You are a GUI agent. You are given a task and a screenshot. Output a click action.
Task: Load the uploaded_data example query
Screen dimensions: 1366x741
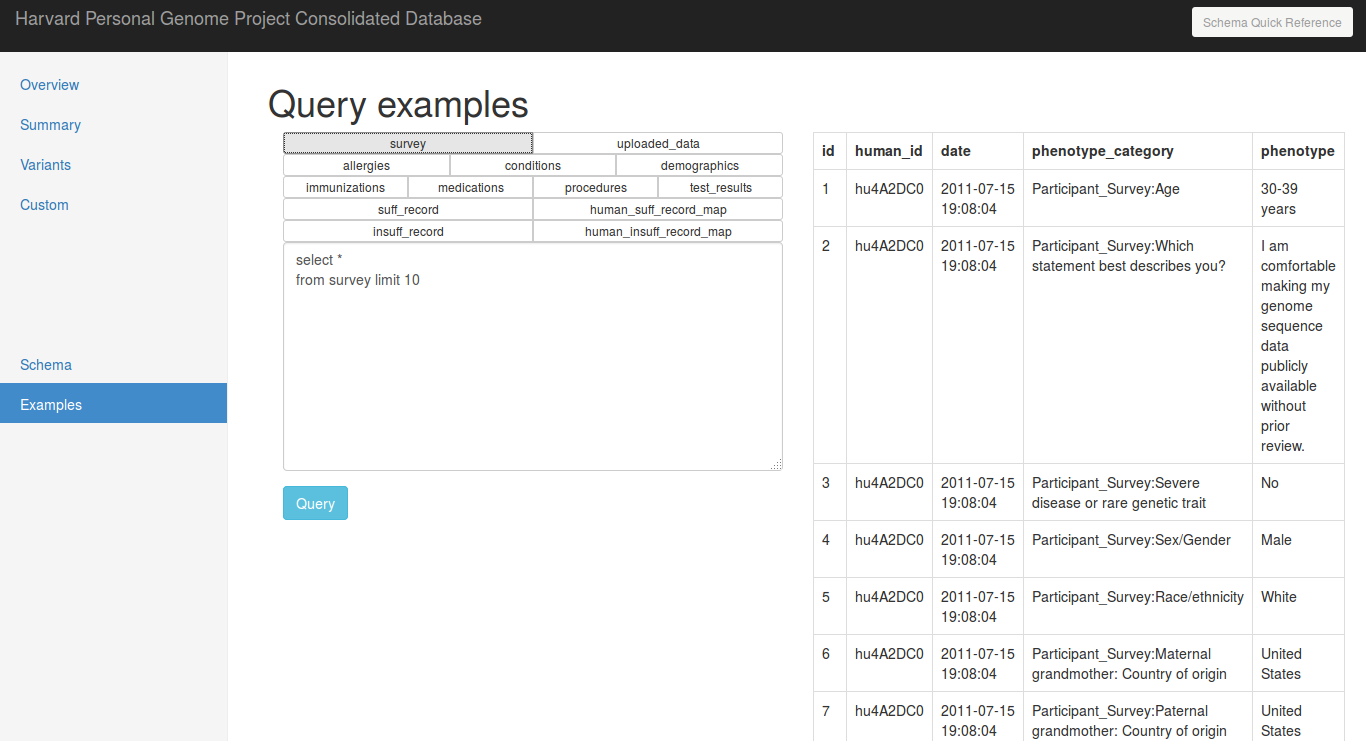(x=658, y=144)
